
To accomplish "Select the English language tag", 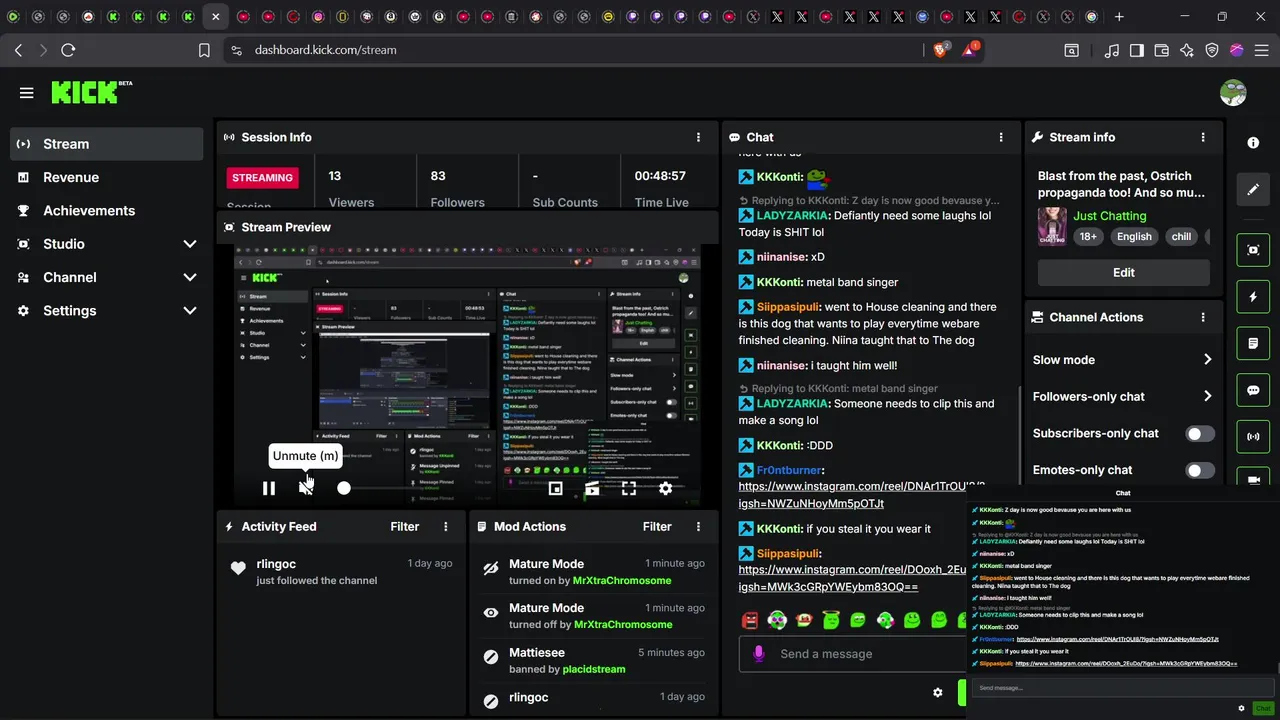I will click(x=1134, y=237).
